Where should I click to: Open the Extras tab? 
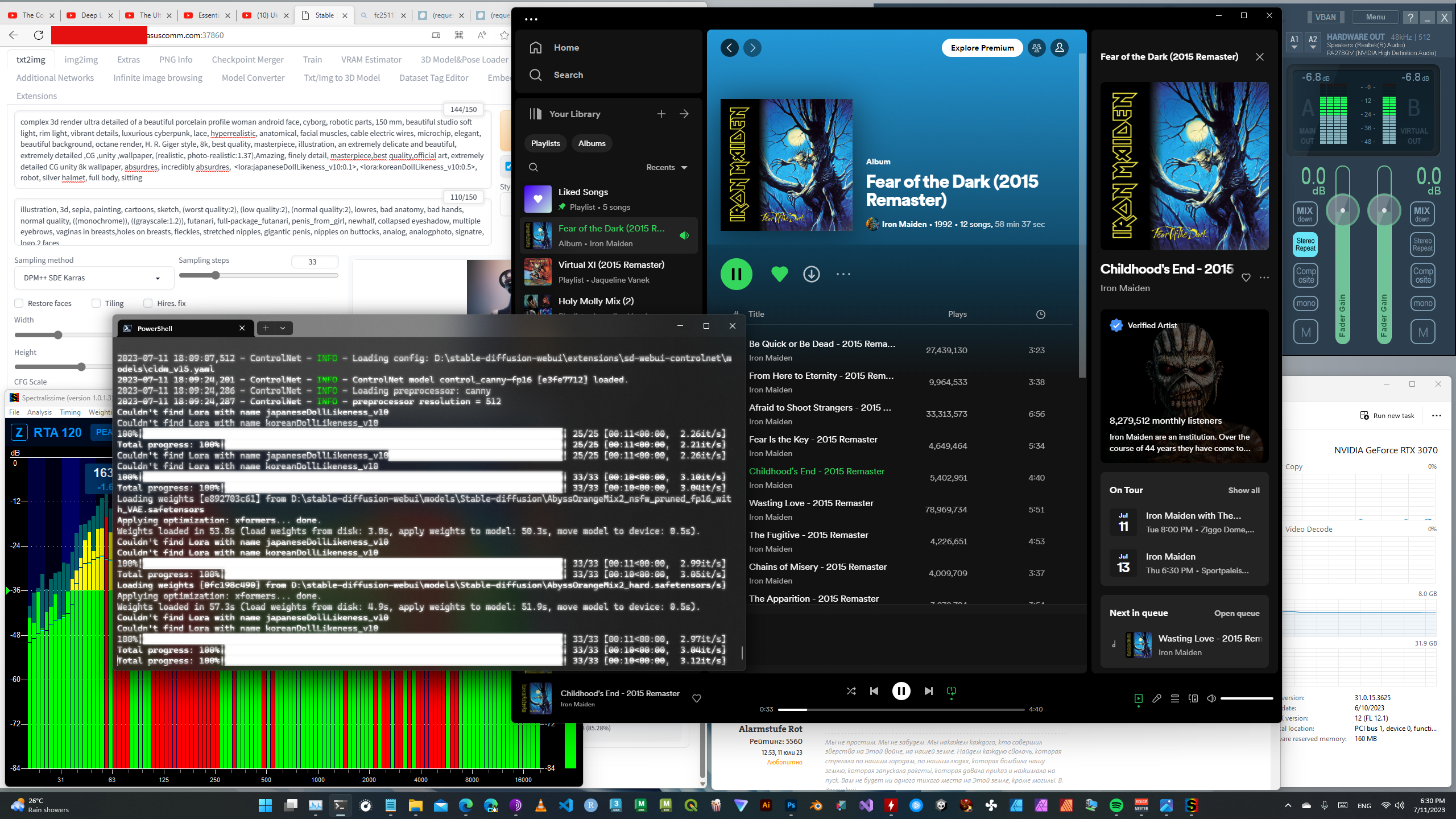(x=128, y=59)
